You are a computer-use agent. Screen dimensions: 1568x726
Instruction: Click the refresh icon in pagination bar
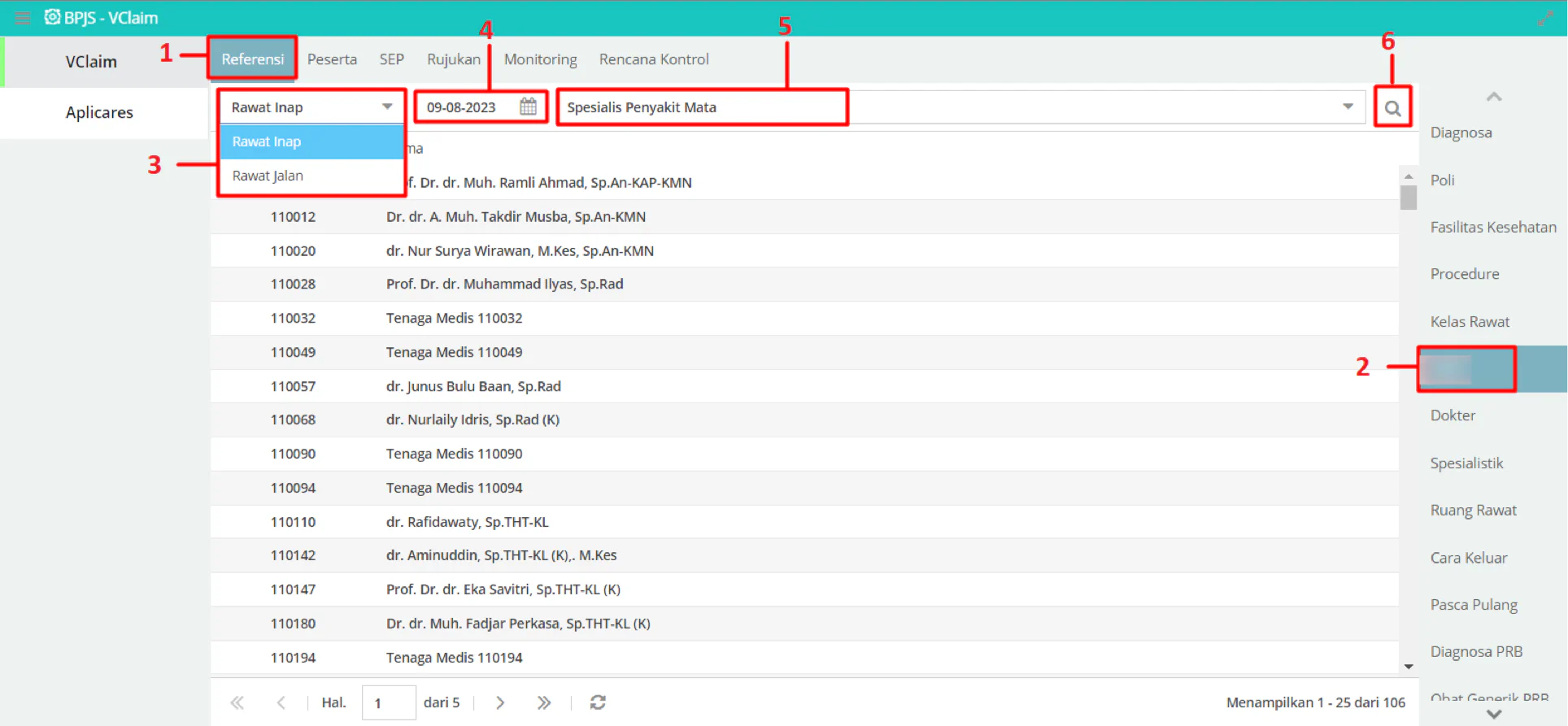[x=598, y=702]
